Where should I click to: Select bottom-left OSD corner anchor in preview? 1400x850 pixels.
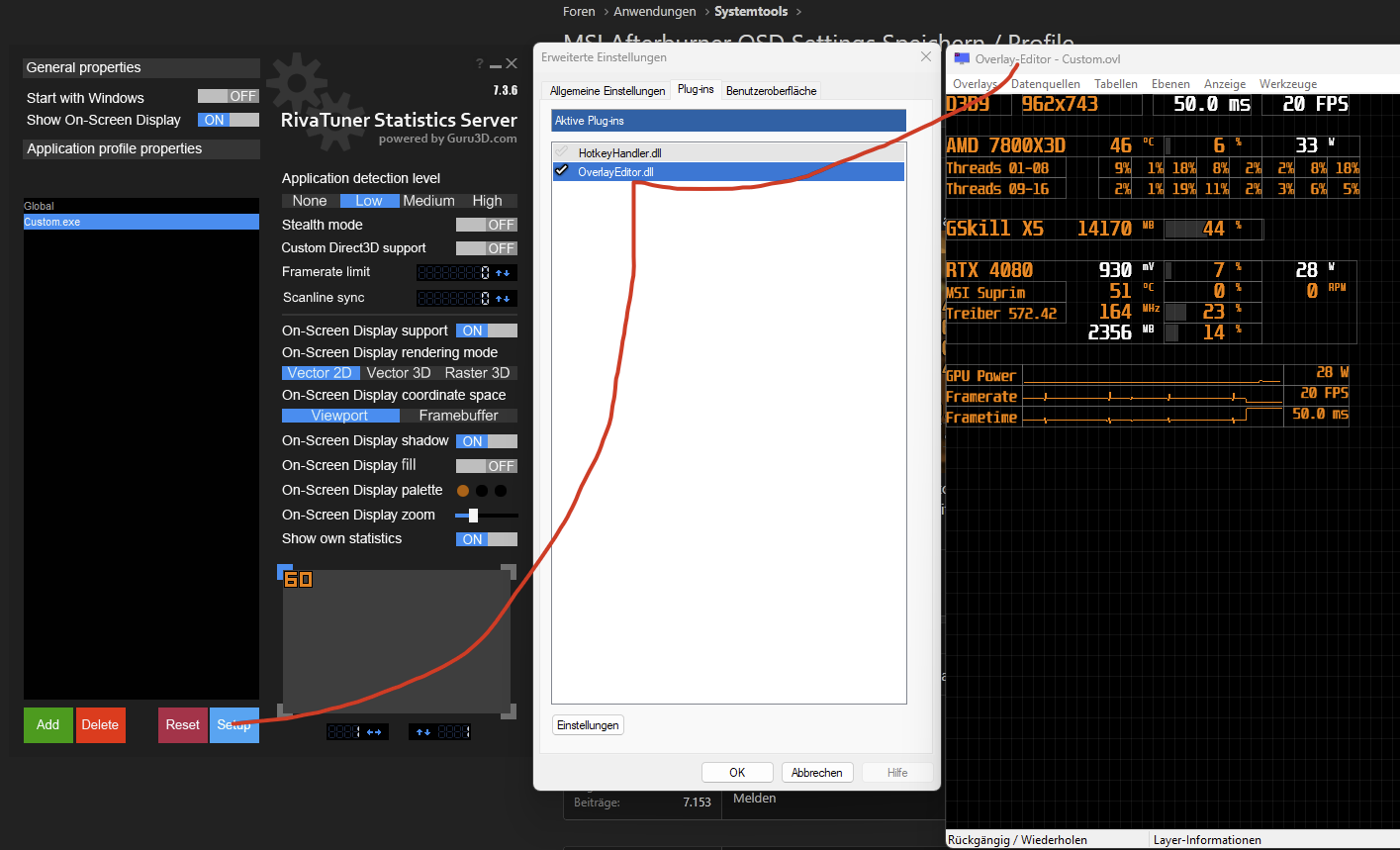coord(285,709)
